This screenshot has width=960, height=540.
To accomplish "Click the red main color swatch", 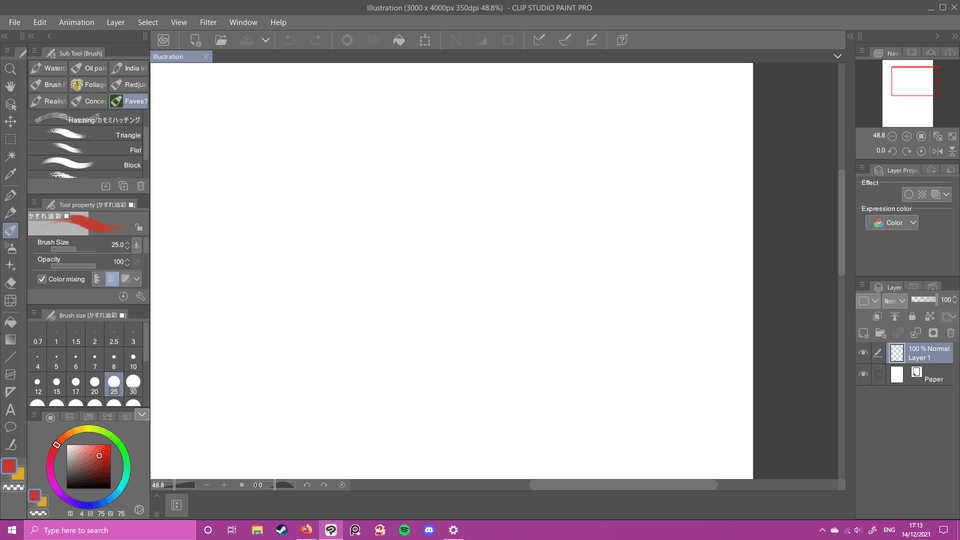I will 9,466.
